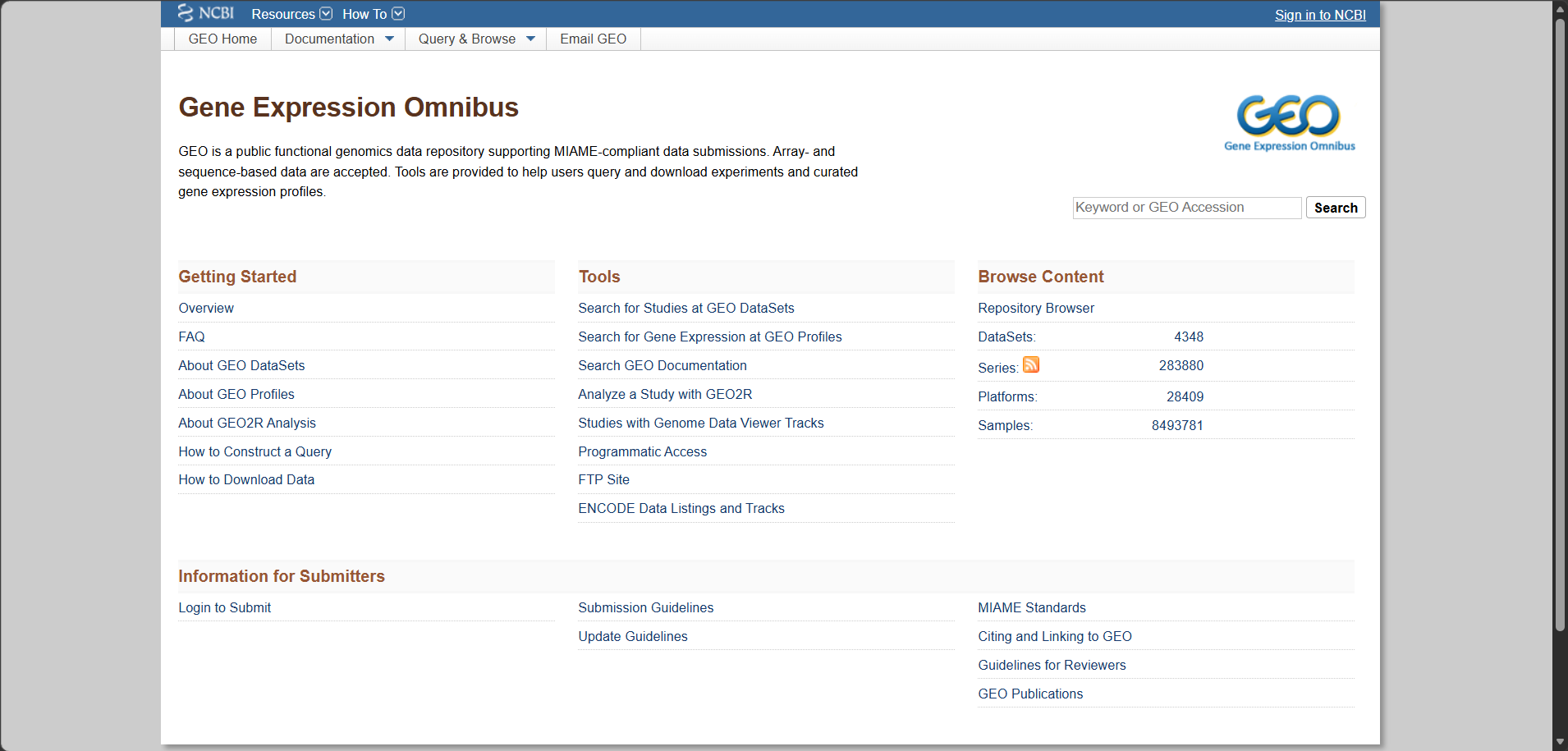1568x751 pixels.
Task: Click the Getting Started section heading
Action: (237, 277)
